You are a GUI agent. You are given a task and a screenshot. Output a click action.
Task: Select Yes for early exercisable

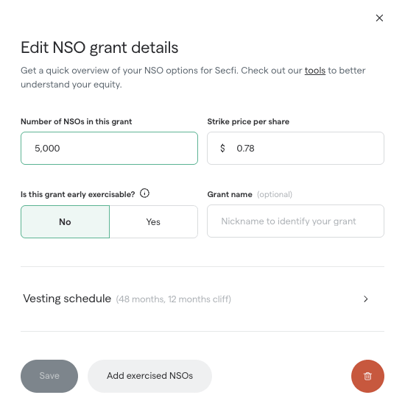tap(153, 222)
